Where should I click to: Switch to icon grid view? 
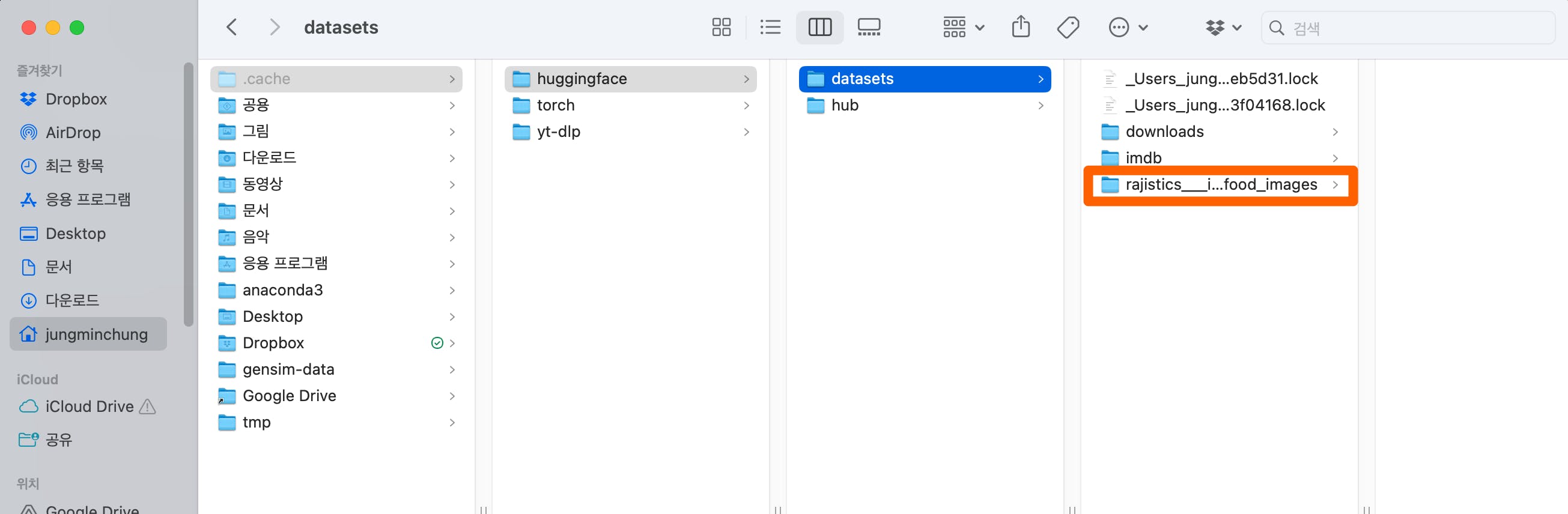721,28
